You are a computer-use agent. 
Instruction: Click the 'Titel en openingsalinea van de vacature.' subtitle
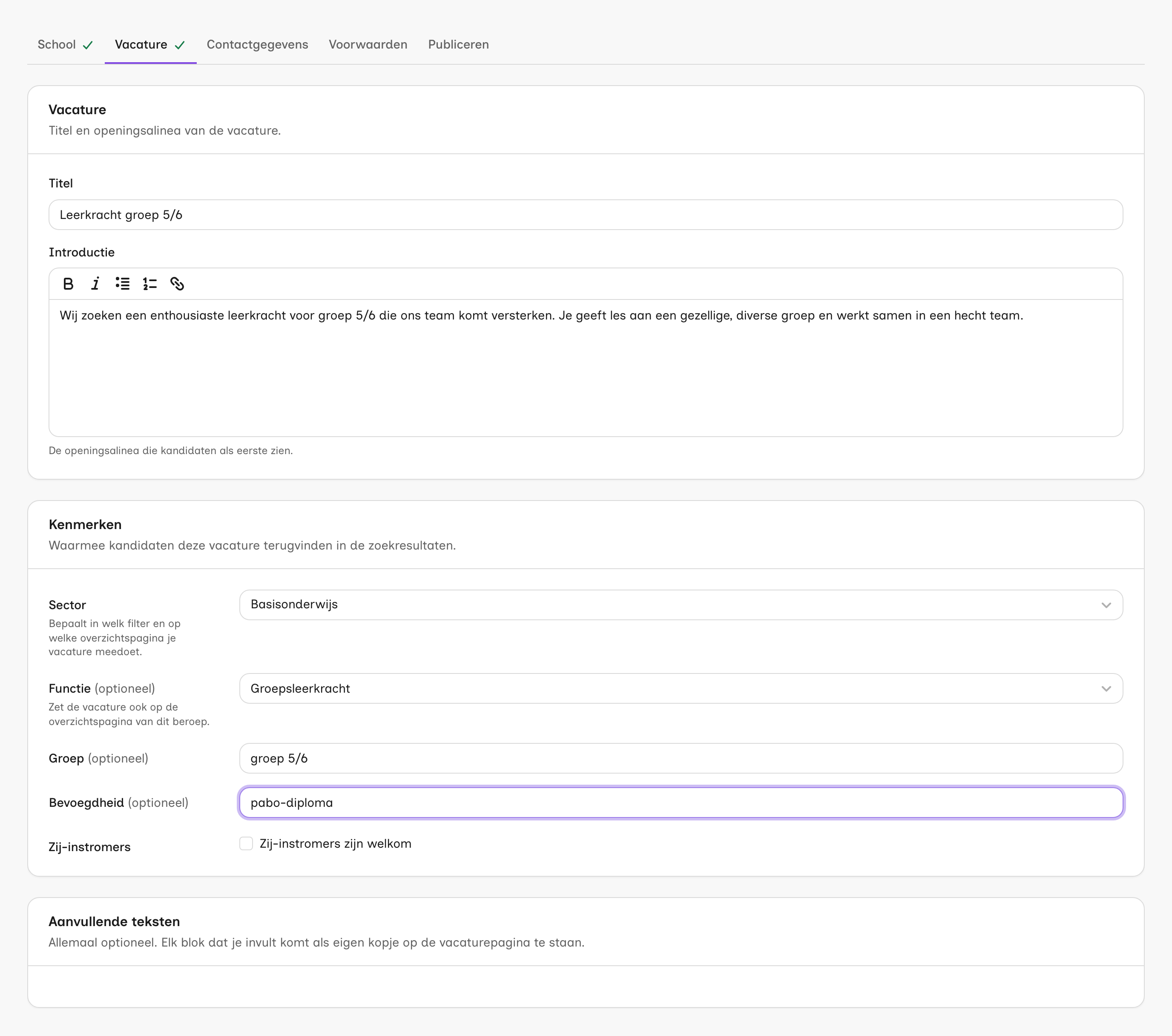coord(164,130)
